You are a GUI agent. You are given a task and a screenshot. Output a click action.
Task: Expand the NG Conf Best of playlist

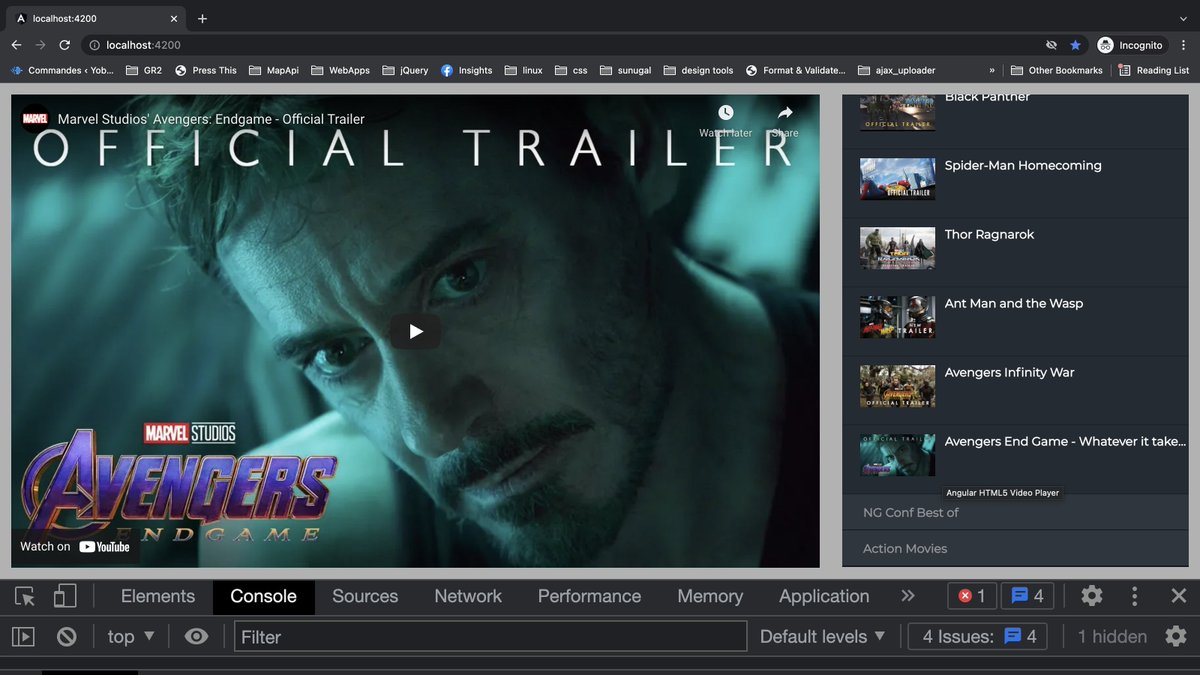pos(1015,512)
